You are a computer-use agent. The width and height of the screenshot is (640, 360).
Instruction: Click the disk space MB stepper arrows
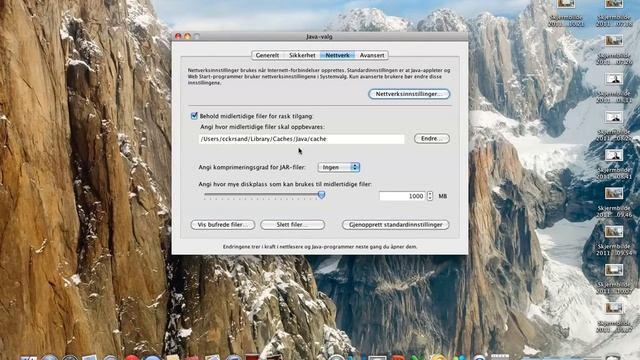(430, 196)
